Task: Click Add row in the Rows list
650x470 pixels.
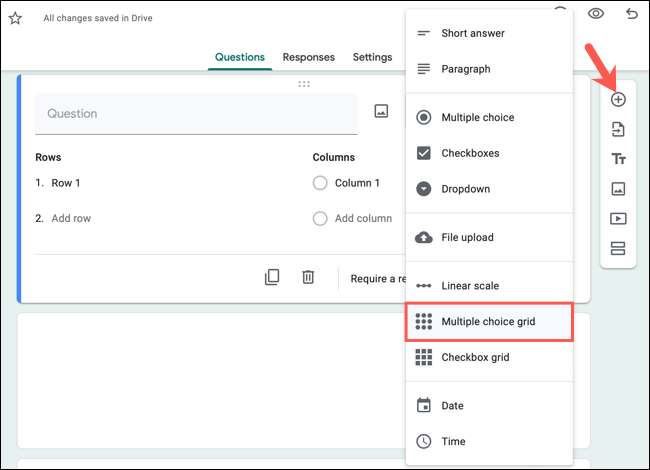Action: (x=71, y=218)
